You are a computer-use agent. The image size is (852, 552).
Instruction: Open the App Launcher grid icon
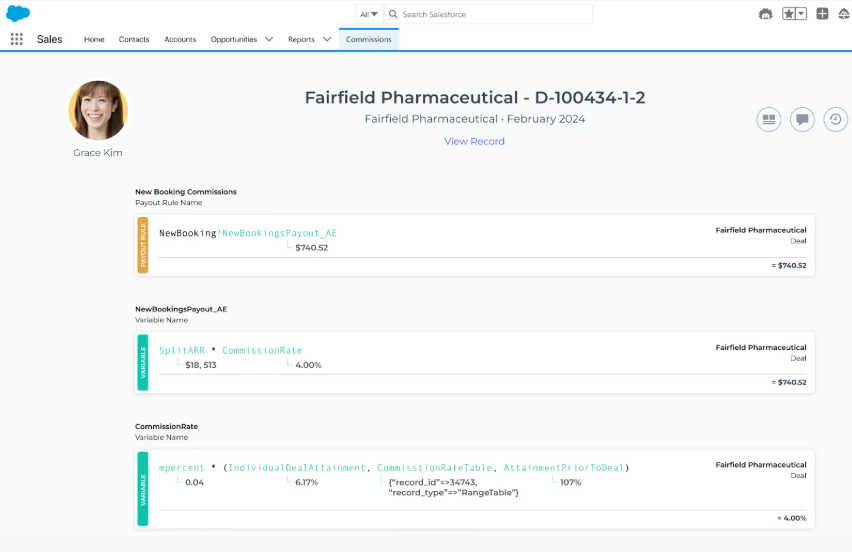click(17, 39)
